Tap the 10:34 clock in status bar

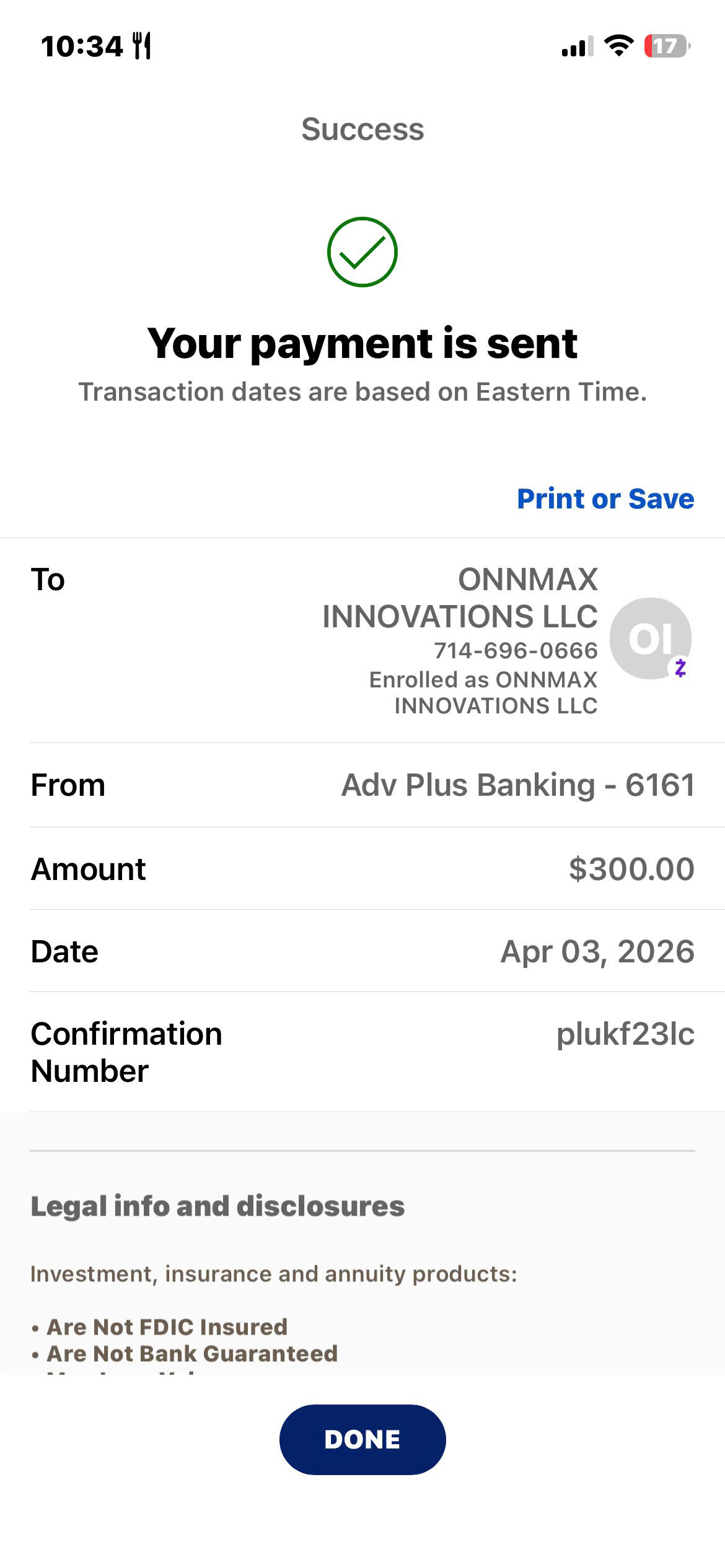[x=82, y=46]
